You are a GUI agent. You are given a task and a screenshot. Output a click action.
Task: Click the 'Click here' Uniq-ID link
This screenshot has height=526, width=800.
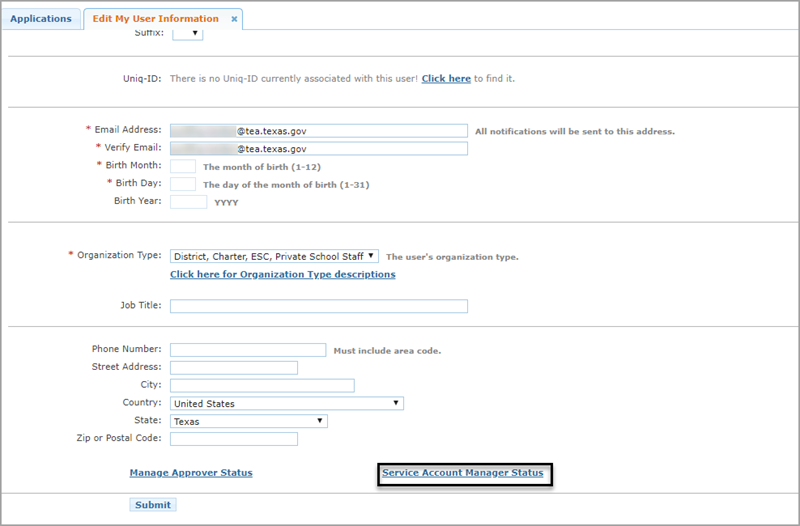click(446, 78)
